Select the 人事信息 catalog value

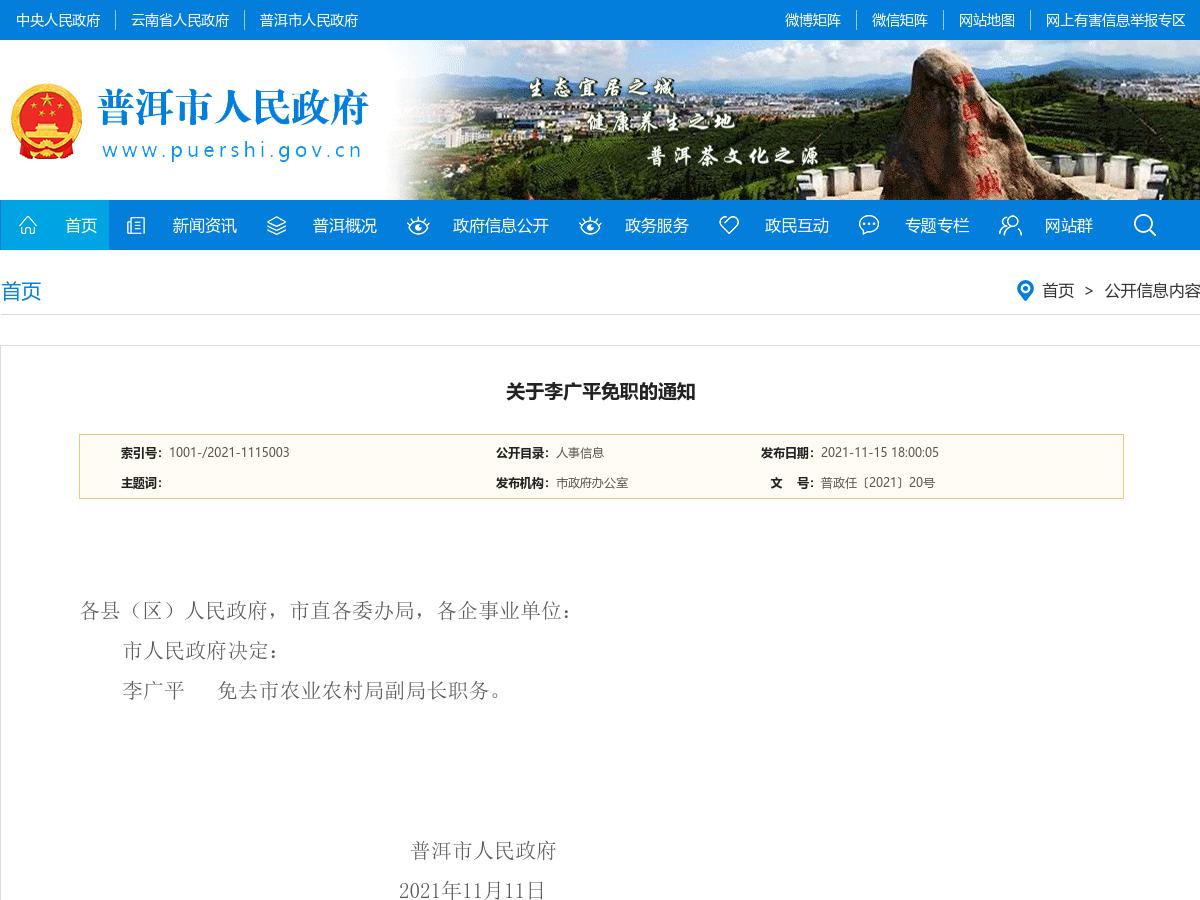(x=580, y=453)
